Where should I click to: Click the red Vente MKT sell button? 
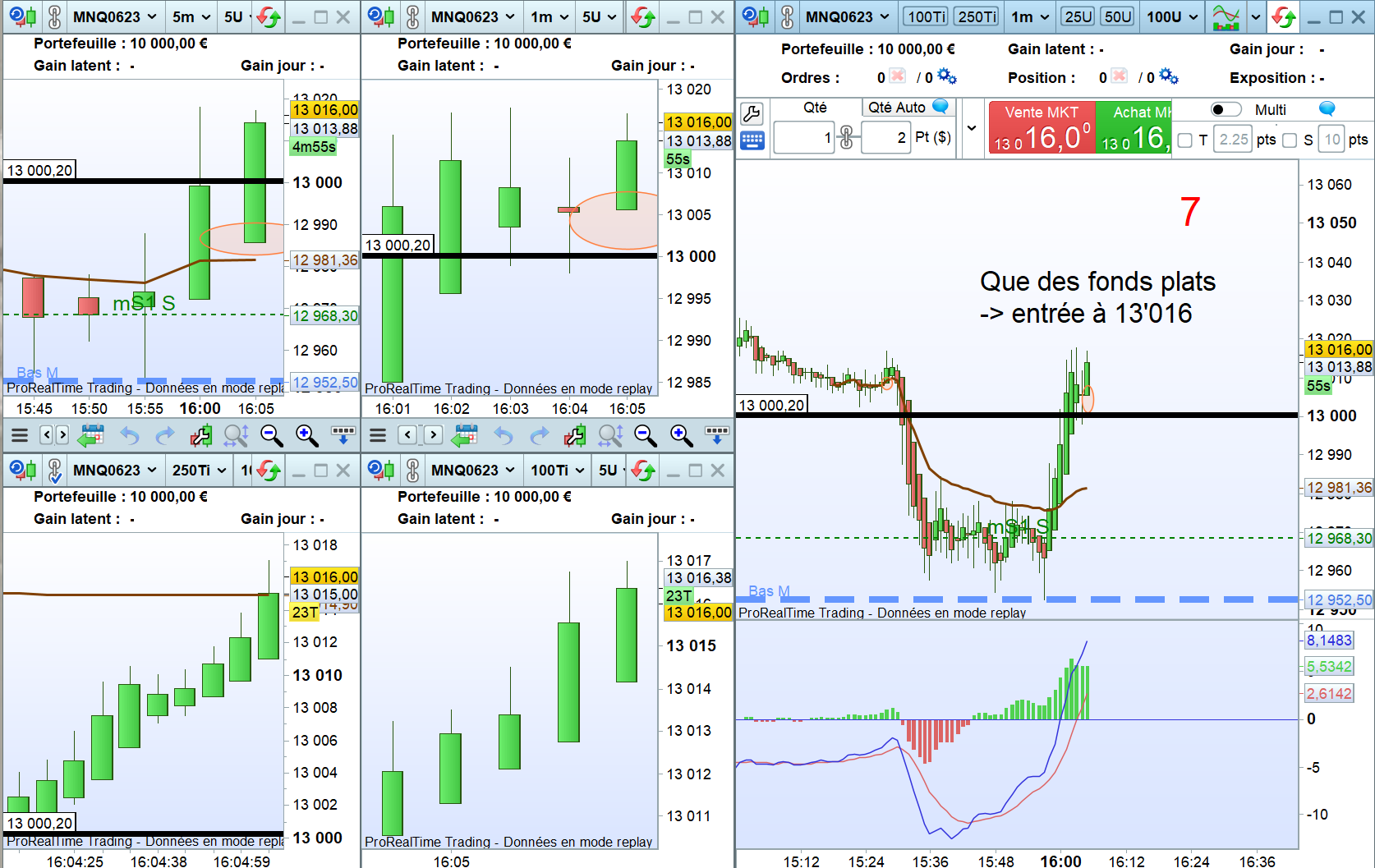coord(1042,127)
